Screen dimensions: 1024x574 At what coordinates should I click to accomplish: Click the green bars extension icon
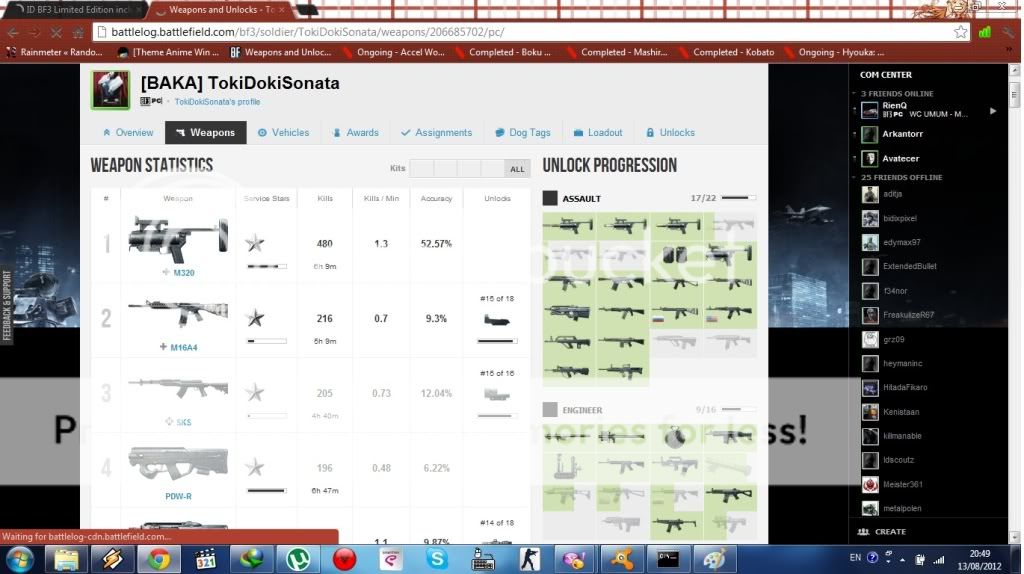click(x=985, y=32)
